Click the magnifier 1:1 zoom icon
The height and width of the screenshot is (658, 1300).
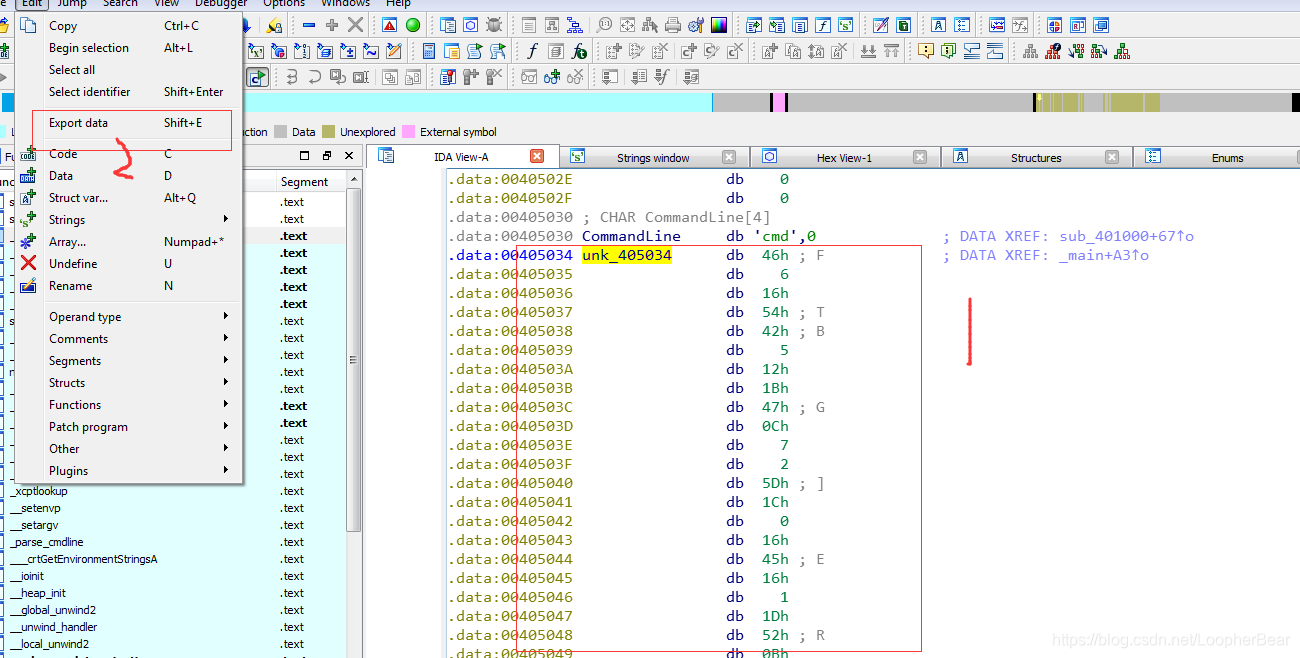(x=604, y=25)
